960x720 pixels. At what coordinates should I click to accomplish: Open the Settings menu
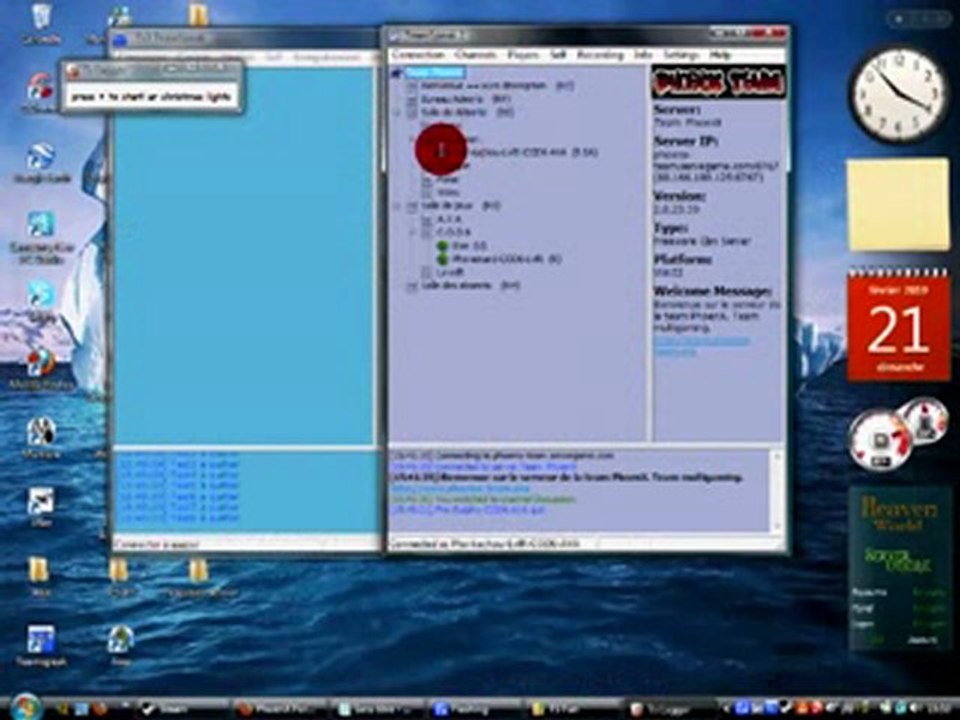681,55
